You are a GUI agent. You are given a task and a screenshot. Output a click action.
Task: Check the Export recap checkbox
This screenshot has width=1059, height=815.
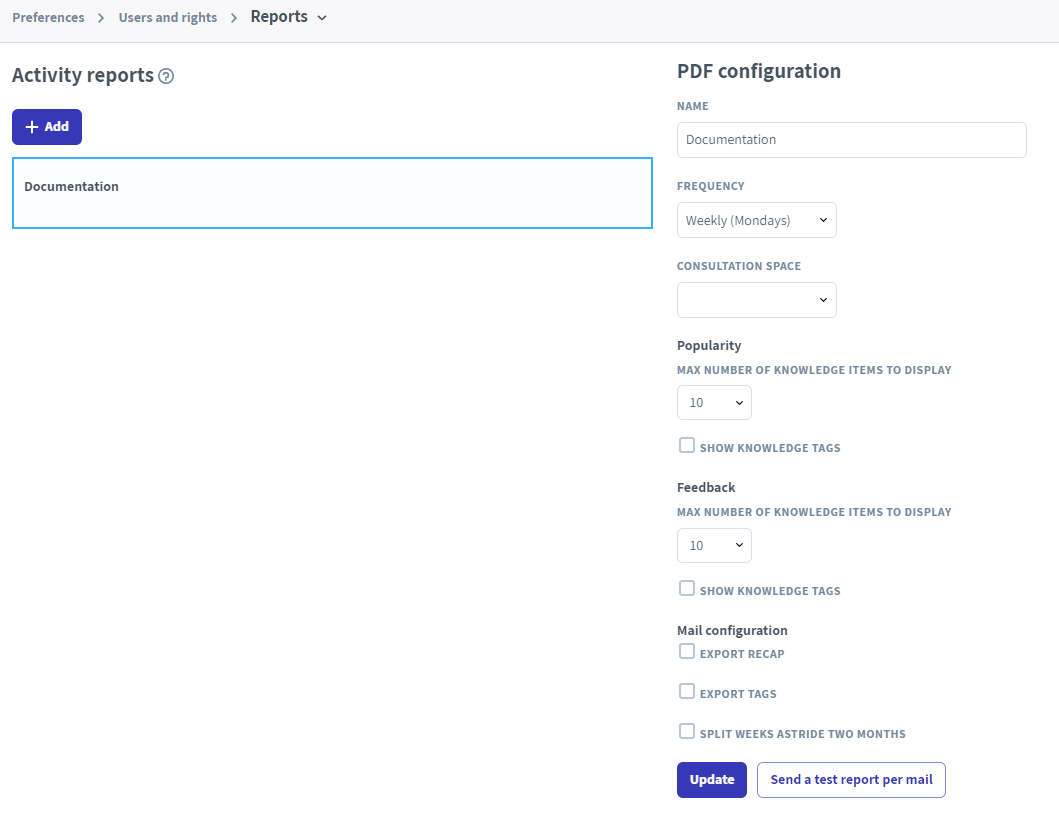[687, 652]
